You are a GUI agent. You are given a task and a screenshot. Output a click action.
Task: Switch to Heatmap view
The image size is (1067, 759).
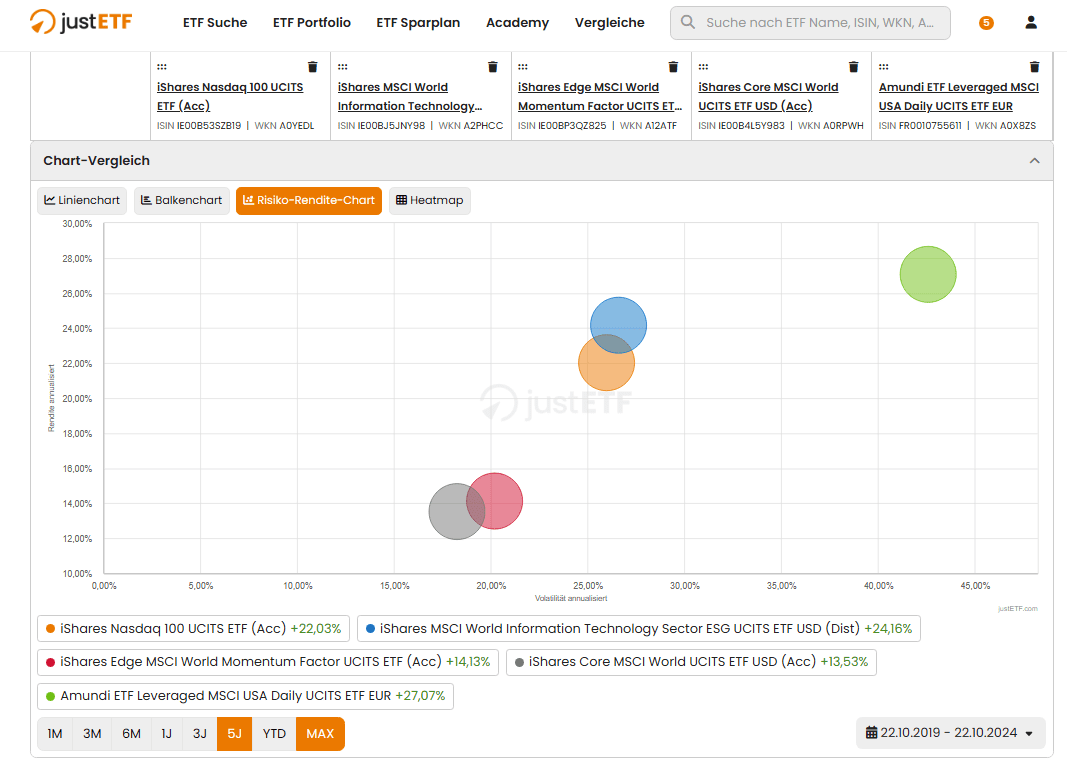click(x=429, y=200)
